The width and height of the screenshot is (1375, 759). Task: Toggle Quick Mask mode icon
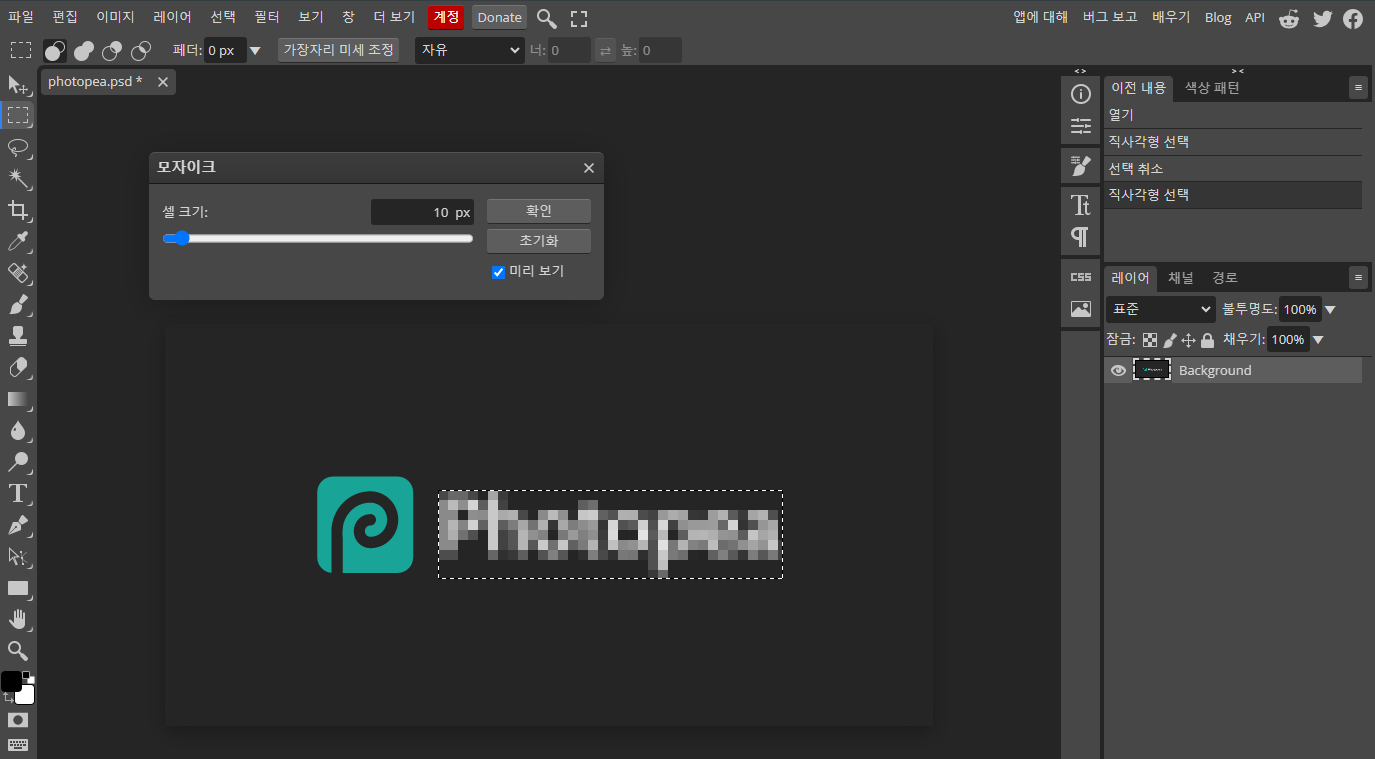coord(18,720)
